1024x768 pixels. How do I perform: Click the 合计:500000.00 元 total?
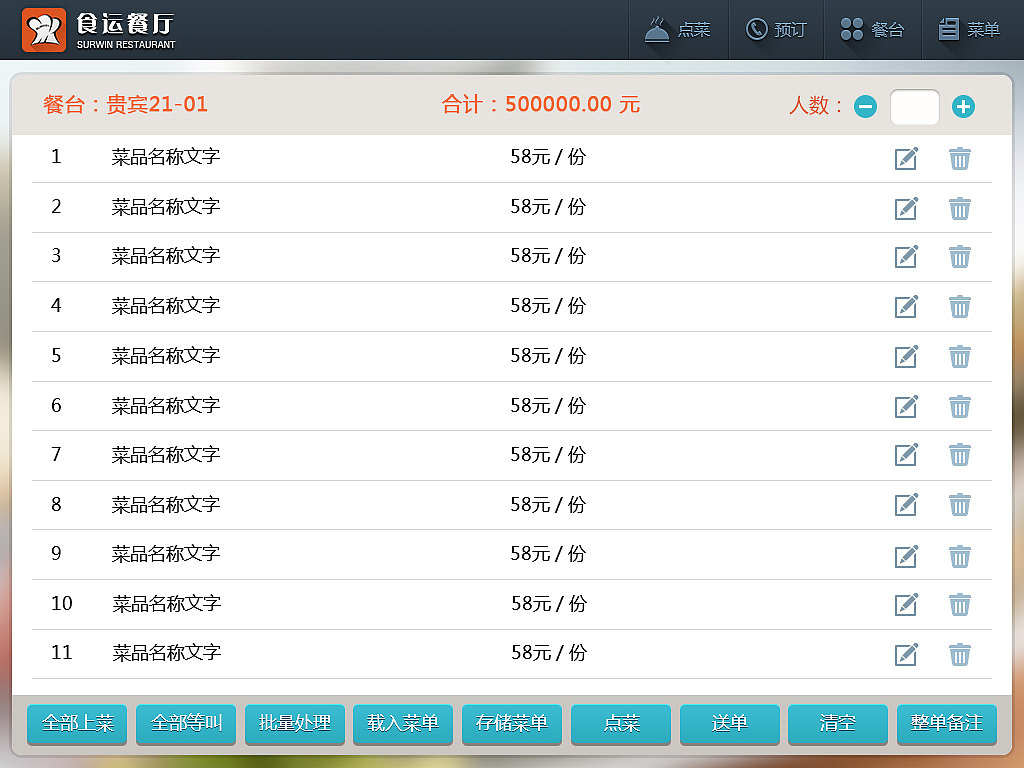541,104
